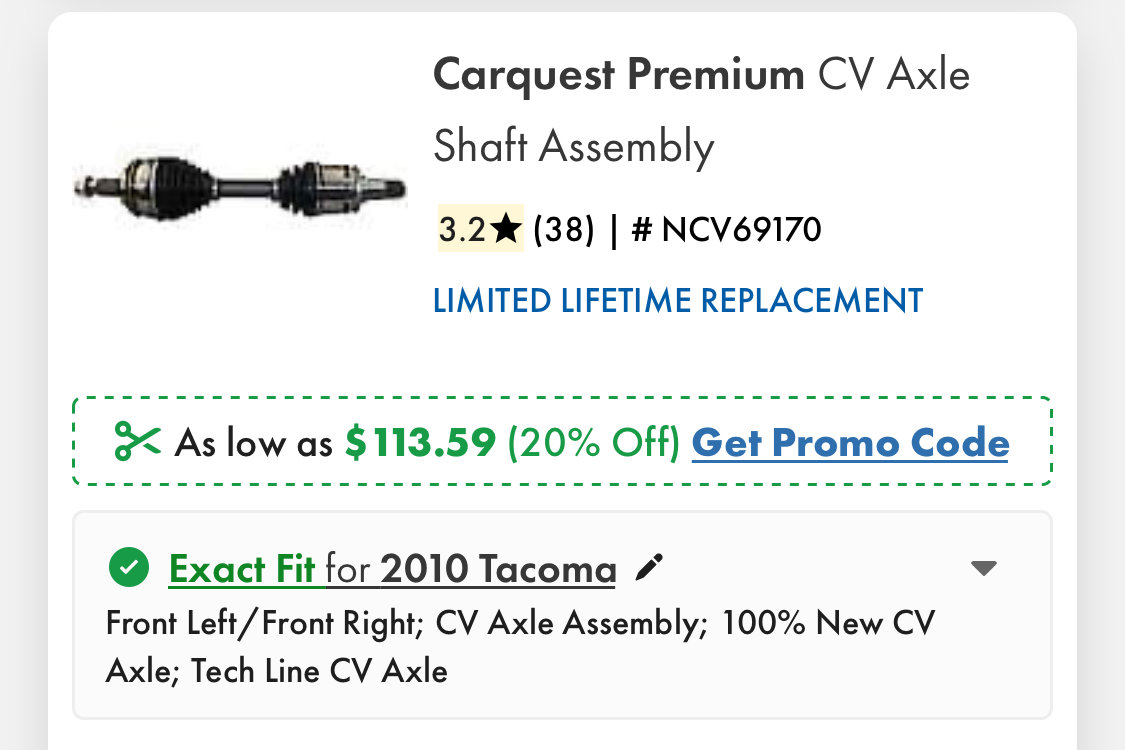Click the $113.59 promo price
The width and height of the screenshot is (1125, 750).
420,442
